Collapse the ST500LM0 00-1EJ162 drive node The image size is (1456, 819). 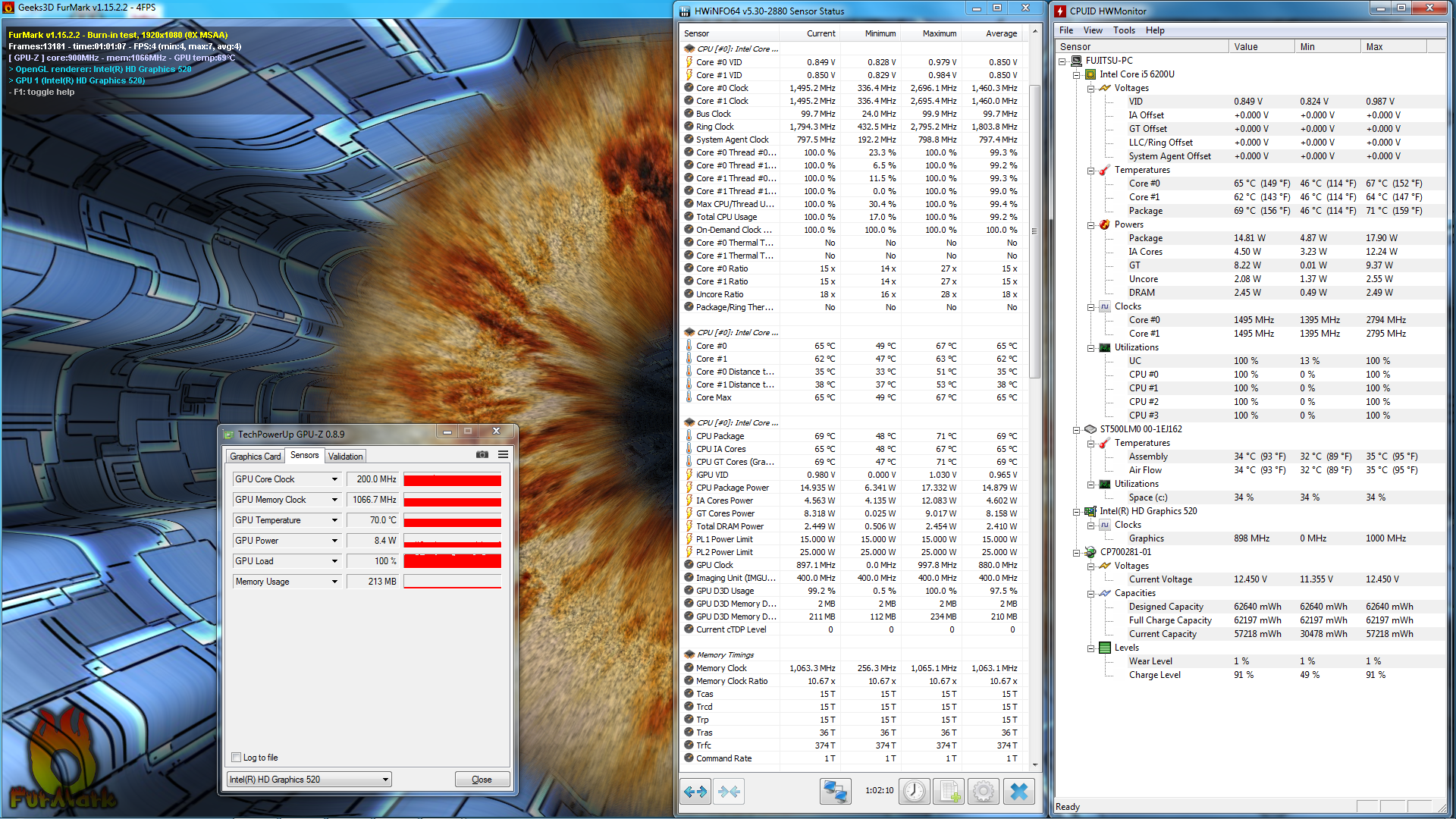(x=1077, y=430)
